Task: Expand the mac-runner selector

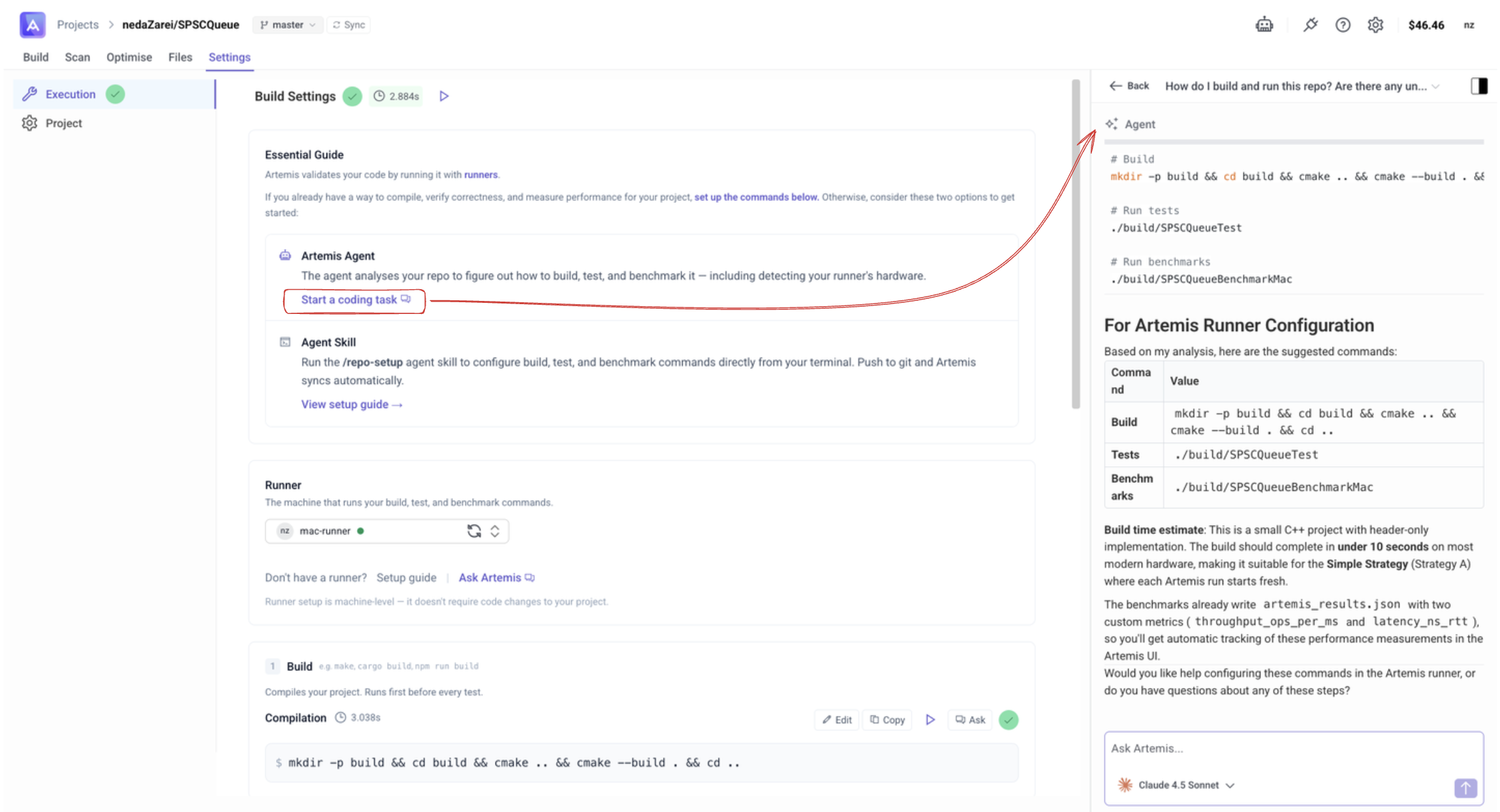Action: (x=495, y=531)
